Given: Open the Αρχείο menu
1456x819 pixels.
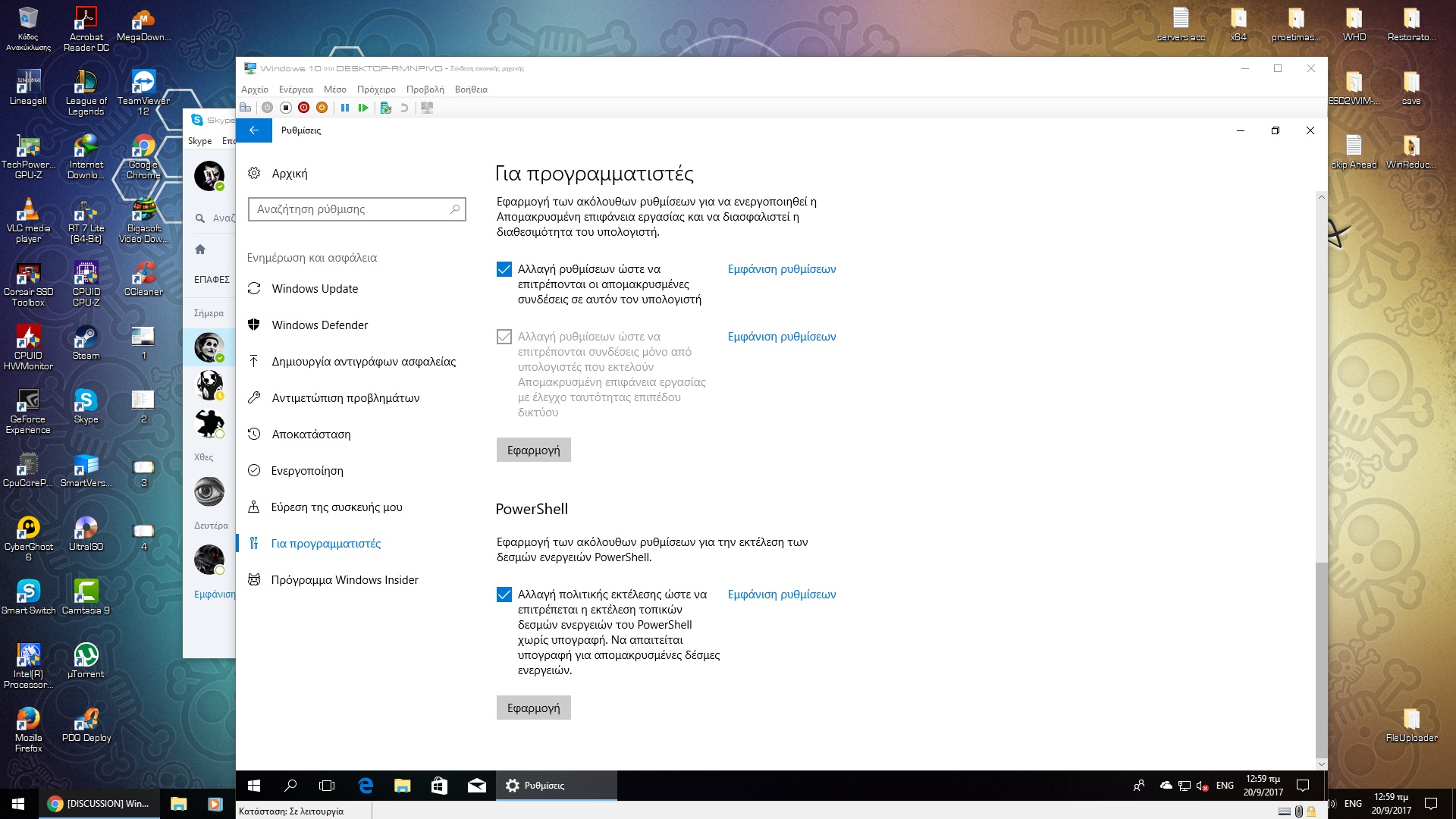Looking at the screenshot, I should (x=255, y=89).
